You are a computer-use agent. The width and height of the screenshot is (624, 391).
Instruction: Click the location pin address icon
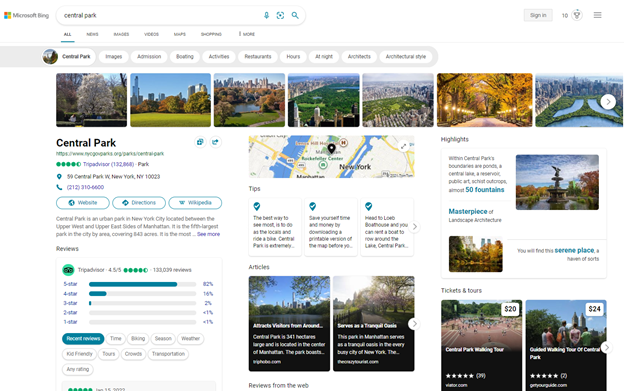59,177
